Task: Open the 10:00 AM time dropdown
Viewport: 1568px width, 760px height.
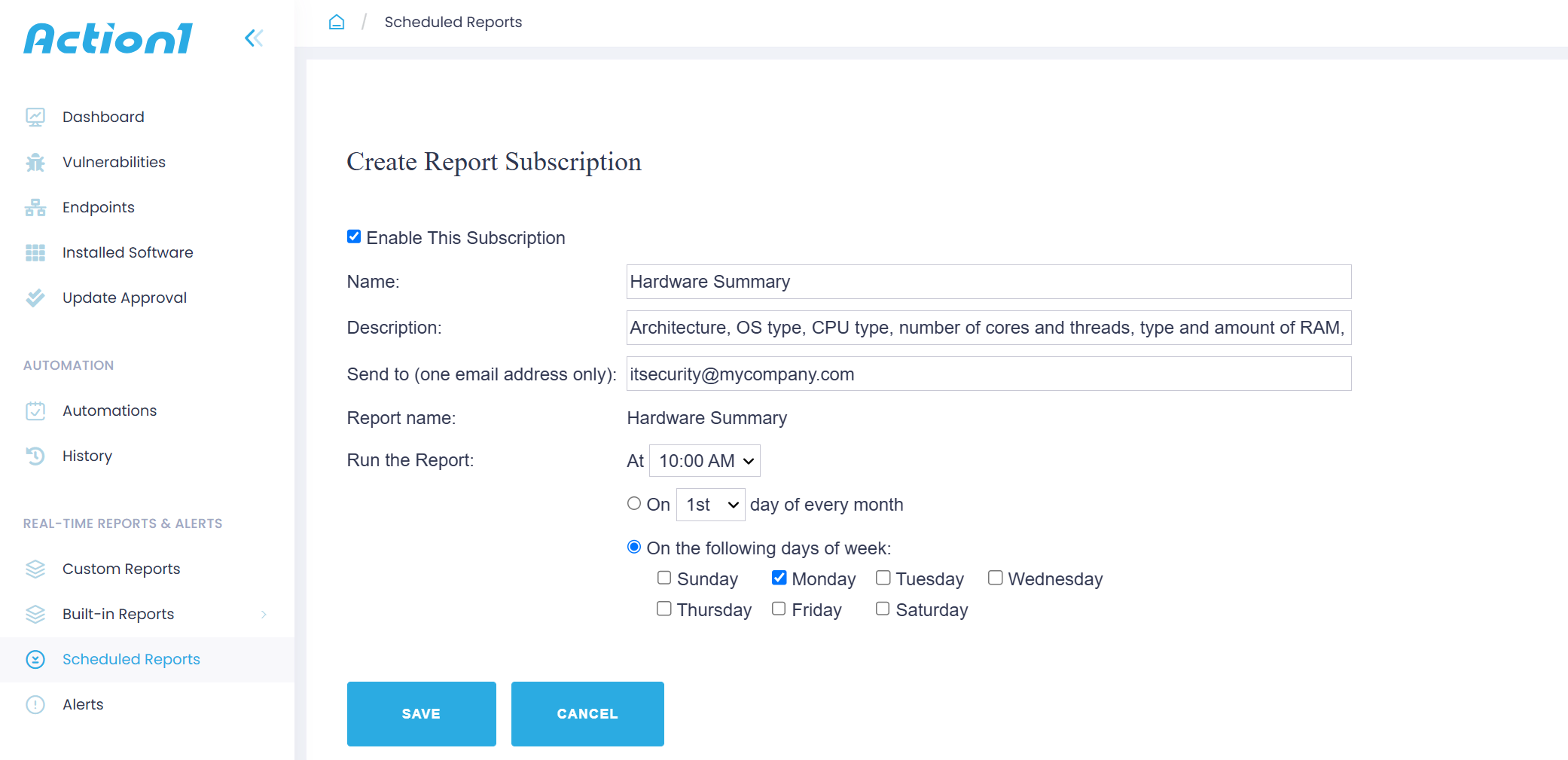Action: (704, 460)
